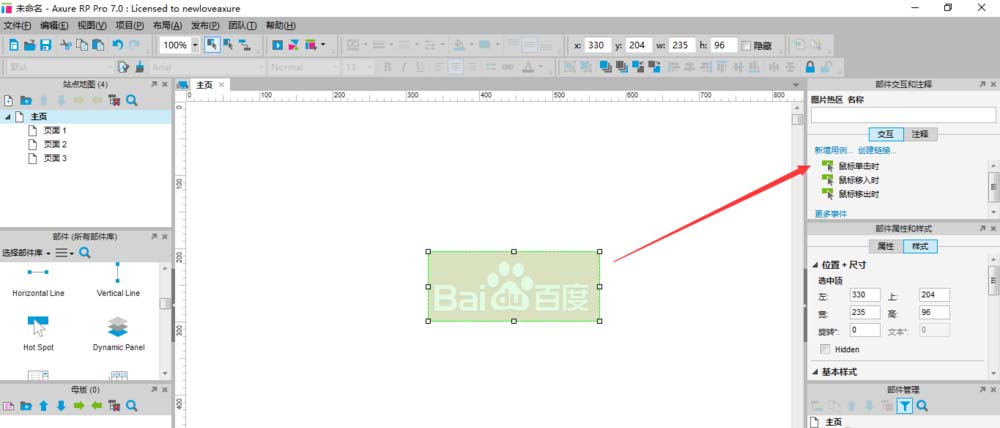Undo the last action
The height and width of the screenshot is (428, 1000).
117,45
